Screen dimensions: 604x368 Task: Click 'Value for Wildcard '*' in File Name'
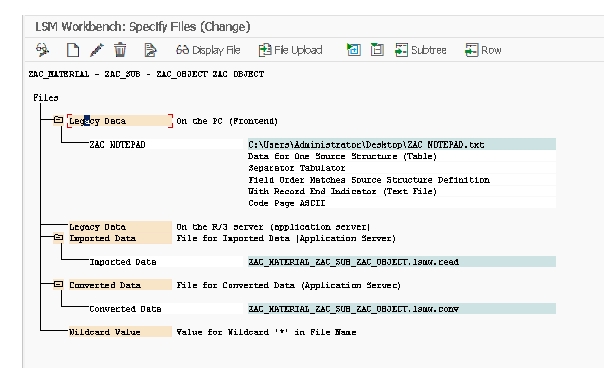(266, 332)
